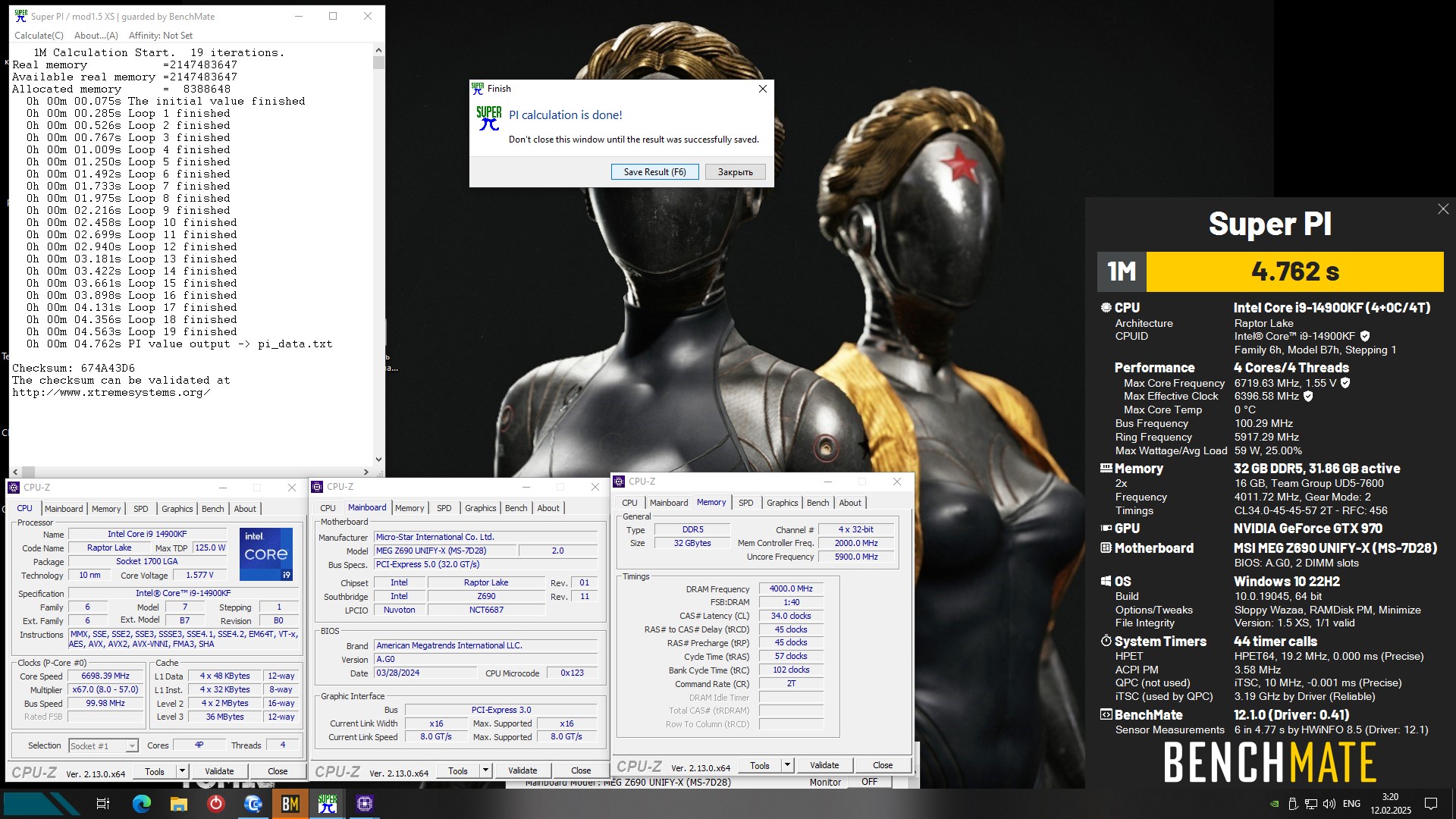Open the red power icon app in taskbar
This screenshot has width=1456, height=819.
pyautogui.click(x=216, y=804)
